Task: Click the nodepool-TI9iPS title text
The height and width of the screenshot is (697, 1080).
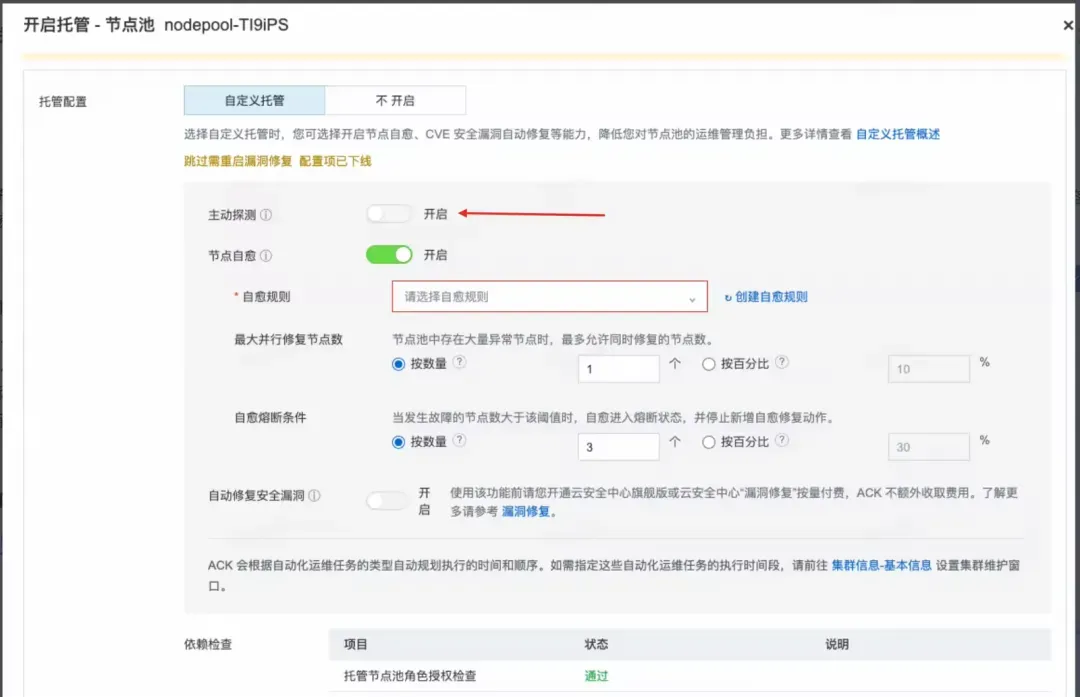Action: (226, 25)
